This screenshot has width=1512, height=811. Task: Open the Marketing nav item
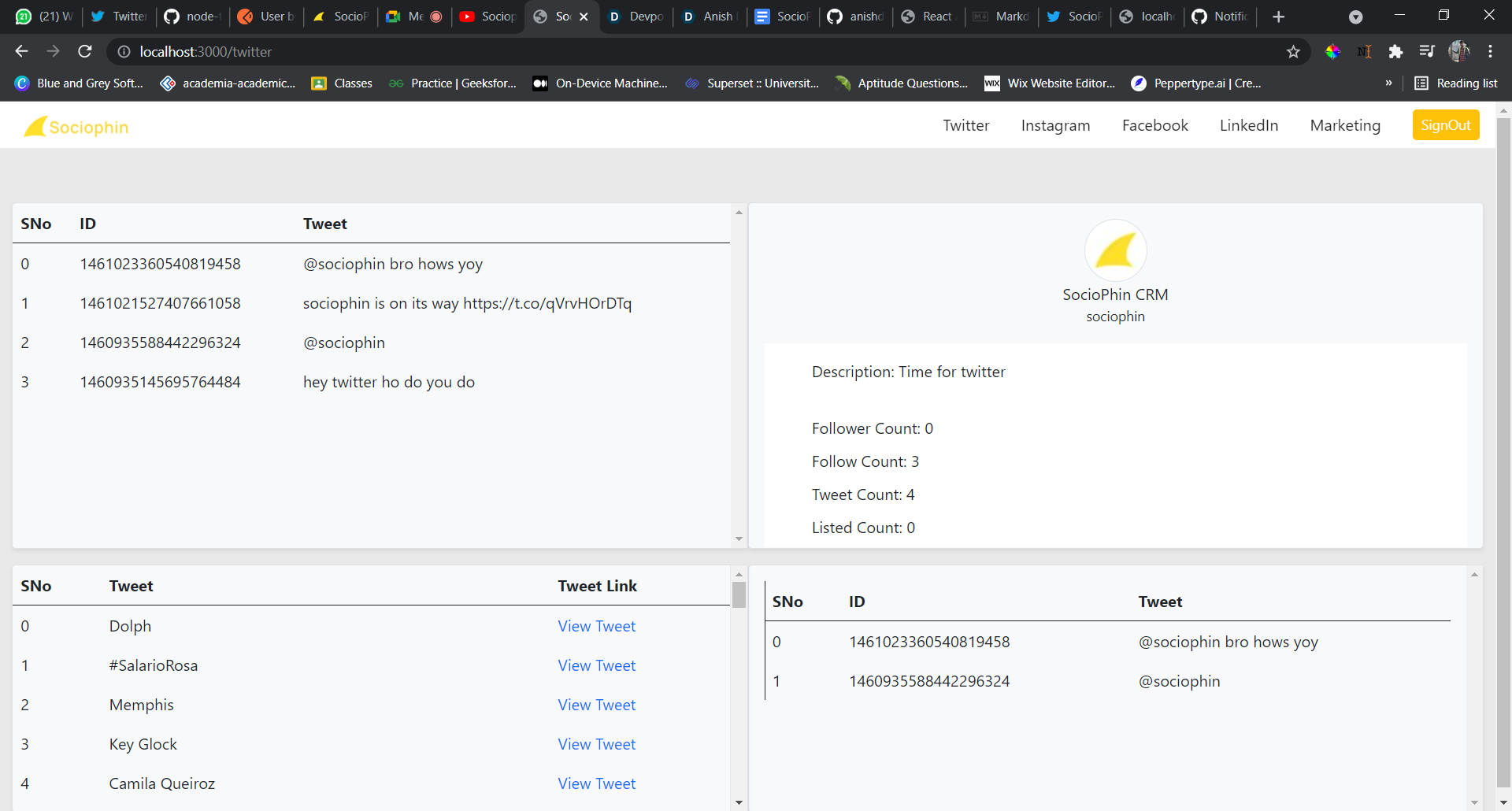pos(1345,125)
